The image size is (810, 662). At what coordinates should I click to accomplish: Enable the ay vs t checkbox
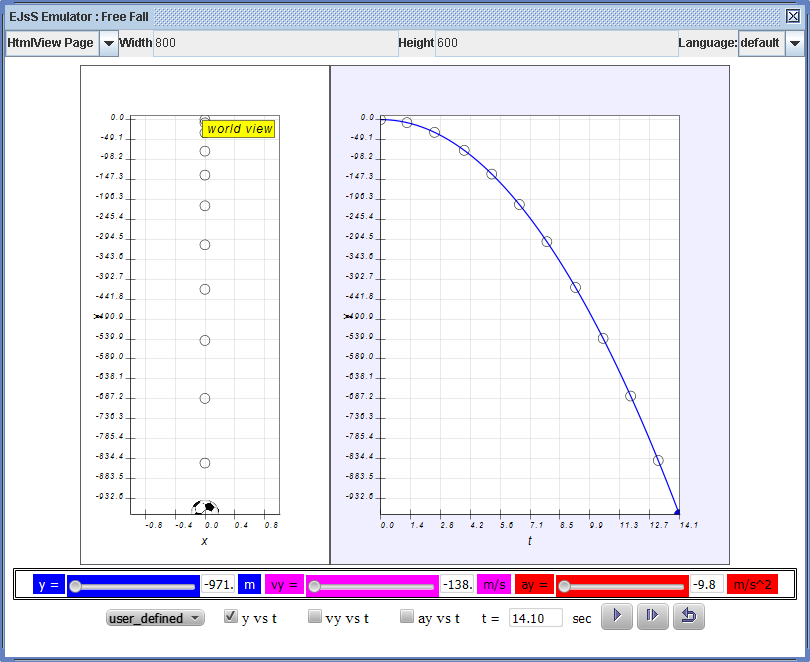407,617
